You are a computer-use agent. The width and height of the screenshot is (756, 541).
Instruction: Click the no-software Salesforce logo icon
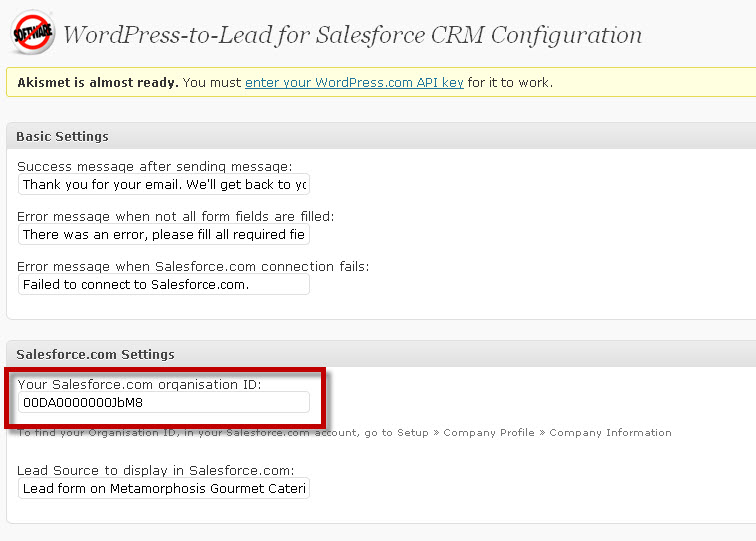(x=32, y=33)
